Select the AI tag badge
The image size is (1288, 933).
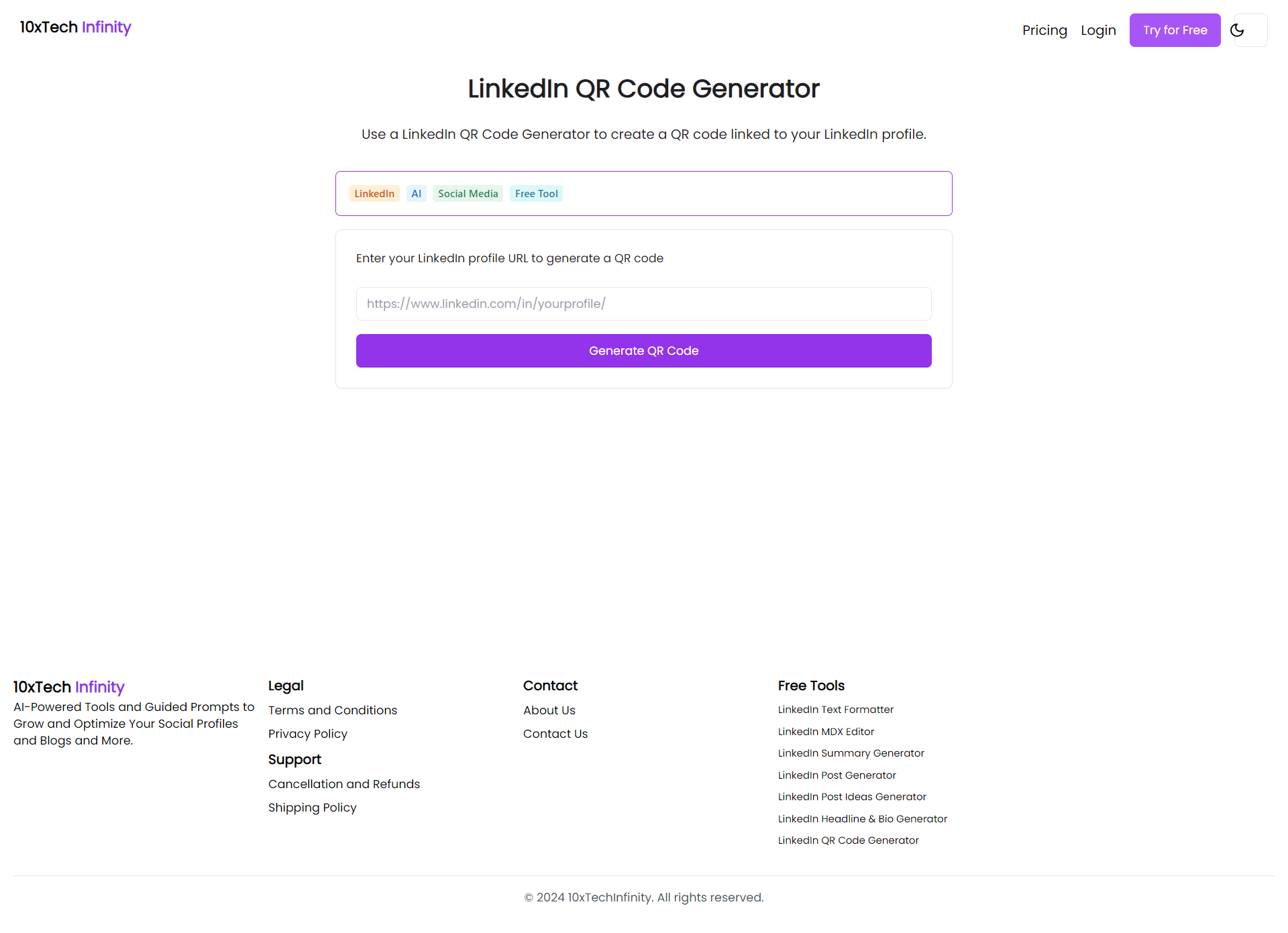pyautogui.click(x=416, y=194)
